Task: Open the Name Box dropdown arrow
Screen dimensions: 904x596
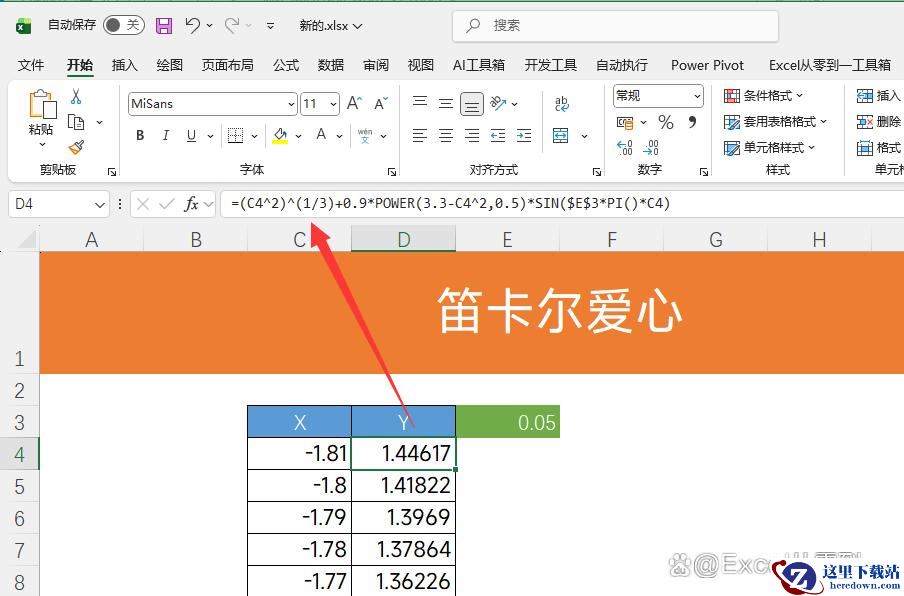Action: coord(99,204)
